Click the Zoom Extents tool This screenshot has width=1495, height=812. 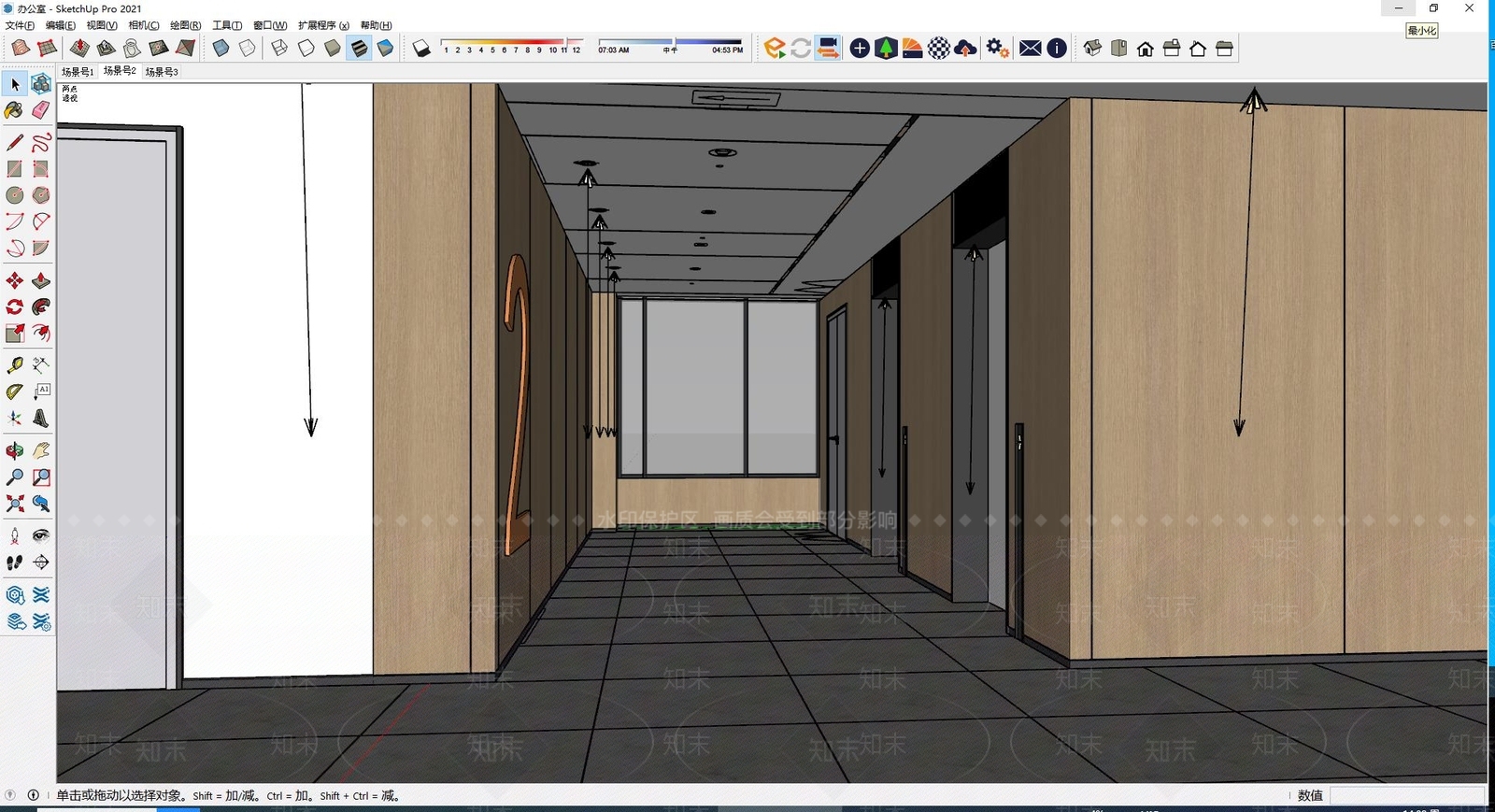(15, 503)
